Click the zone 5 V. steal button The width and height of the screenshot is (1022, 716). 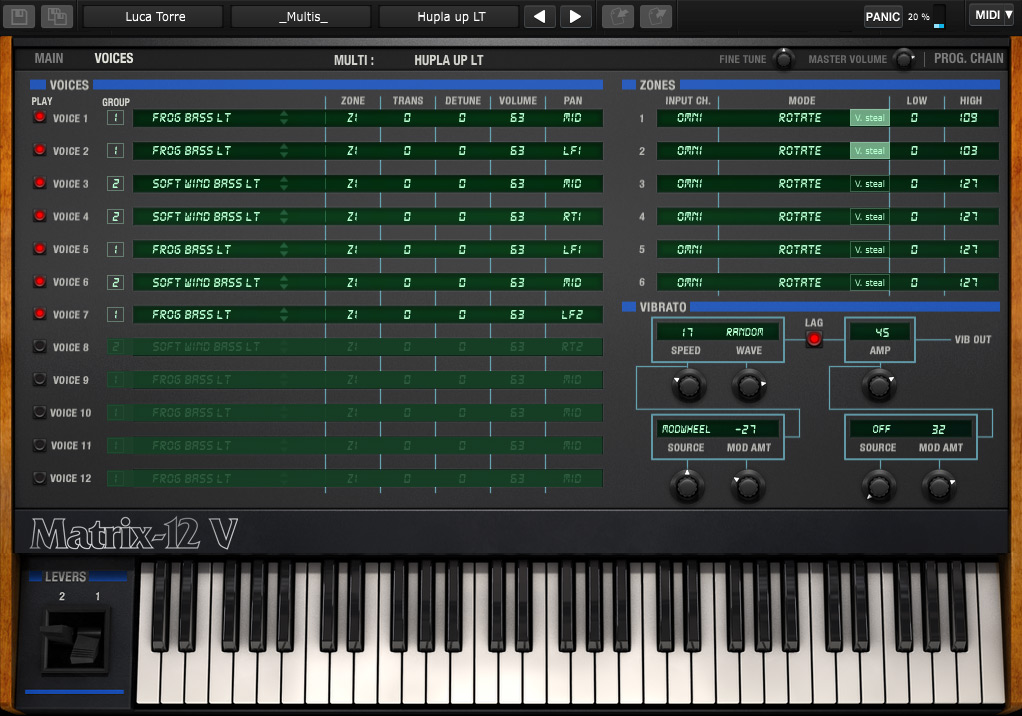(x=869, y=250)
